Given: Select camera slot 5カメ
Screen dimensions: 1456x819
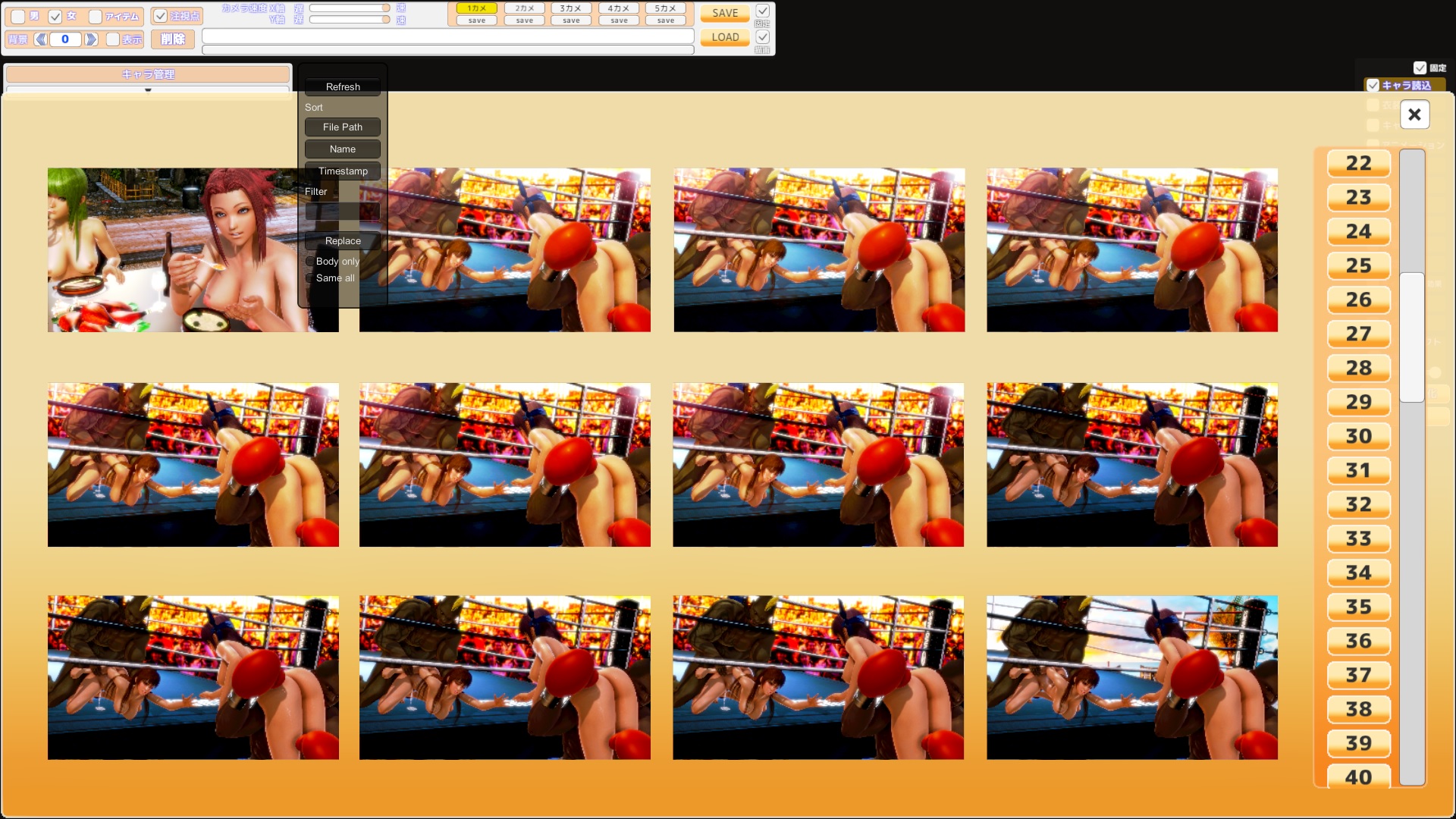Looking at the screenshot, I should point(666,8).
